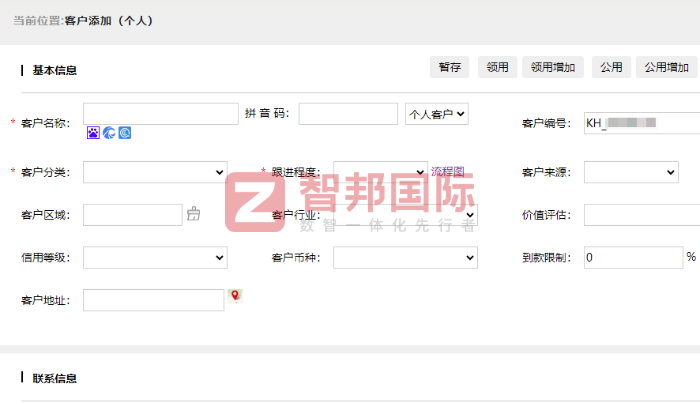700x404 pixels.
Task: Click the Baidu paw search icon
Action: (x=93, y=132)
